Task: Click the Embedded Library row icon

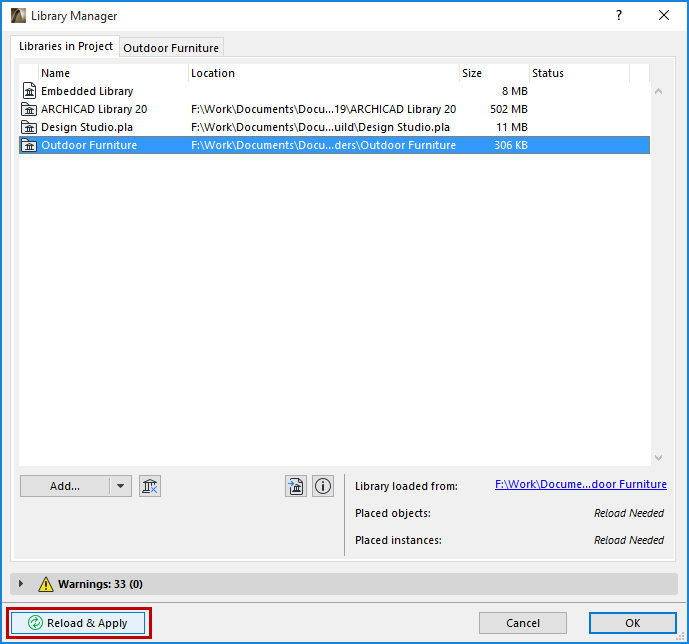Action: click(29, 91)
